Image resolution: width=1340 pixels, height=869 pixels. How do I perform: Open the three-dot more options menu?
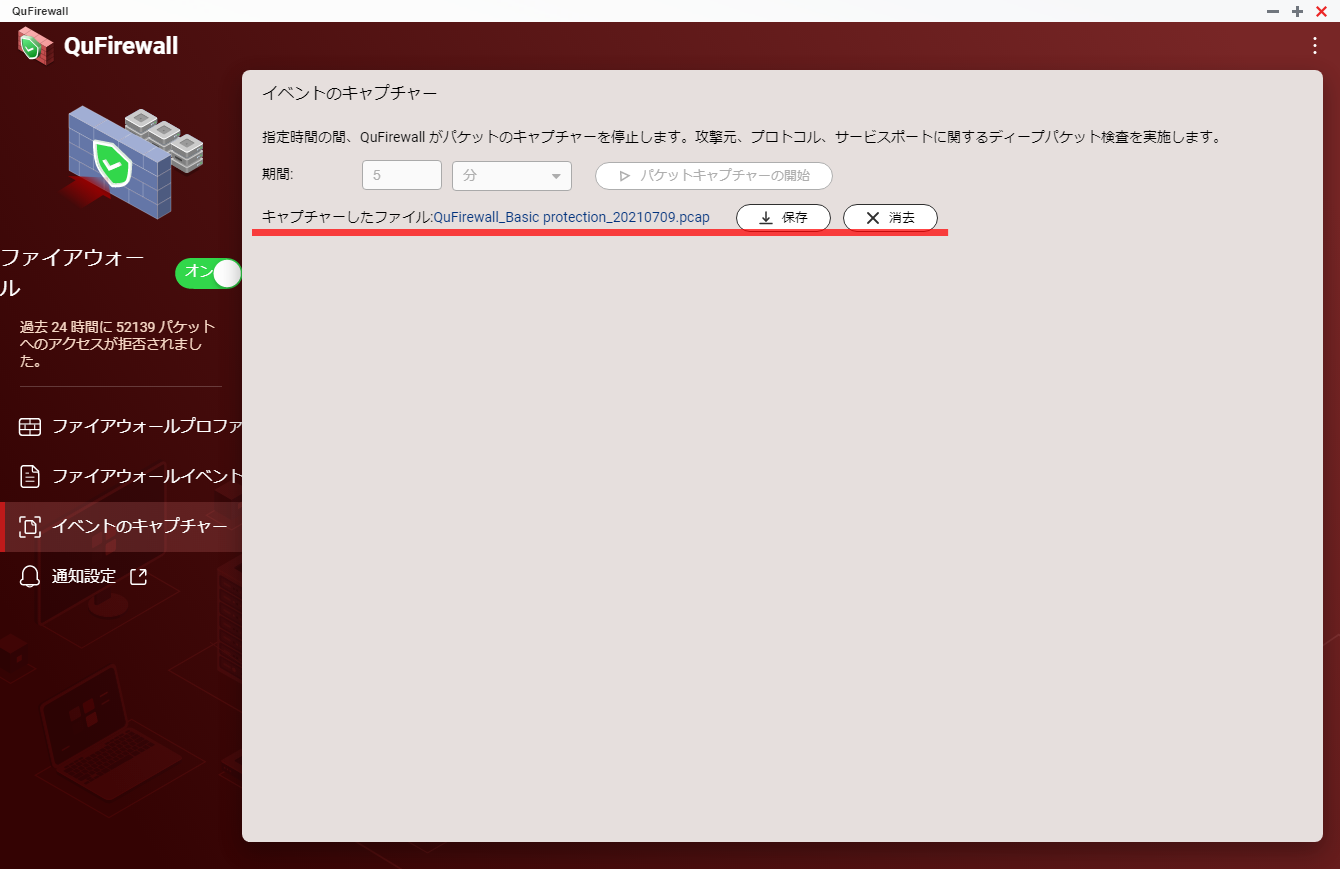(x=1314, y=45)
